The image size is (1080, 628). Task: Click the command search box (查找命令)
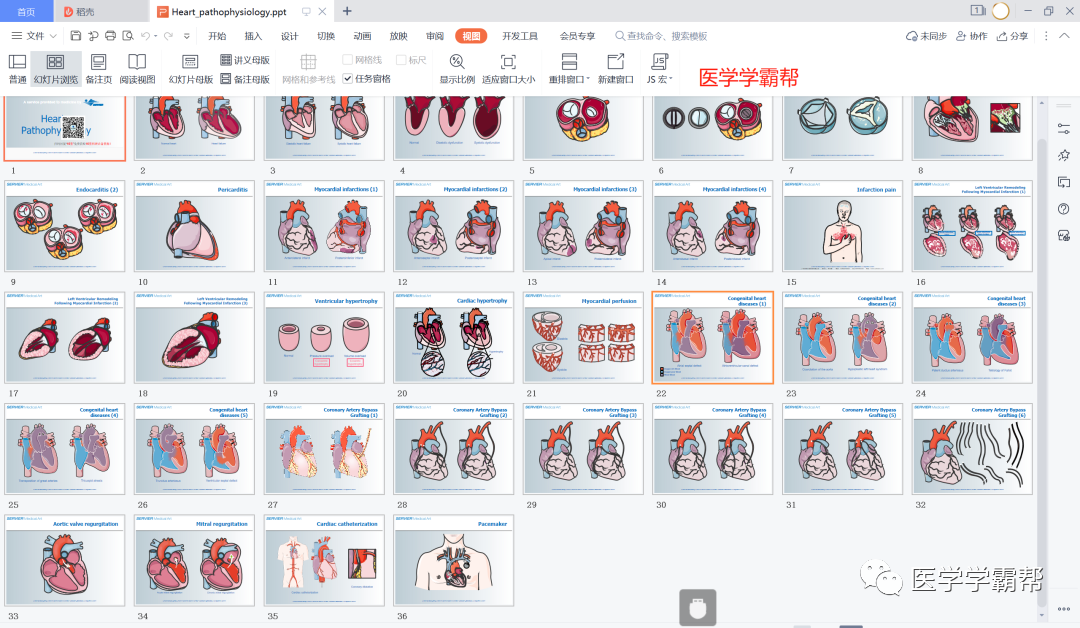(x=661, y=36)
